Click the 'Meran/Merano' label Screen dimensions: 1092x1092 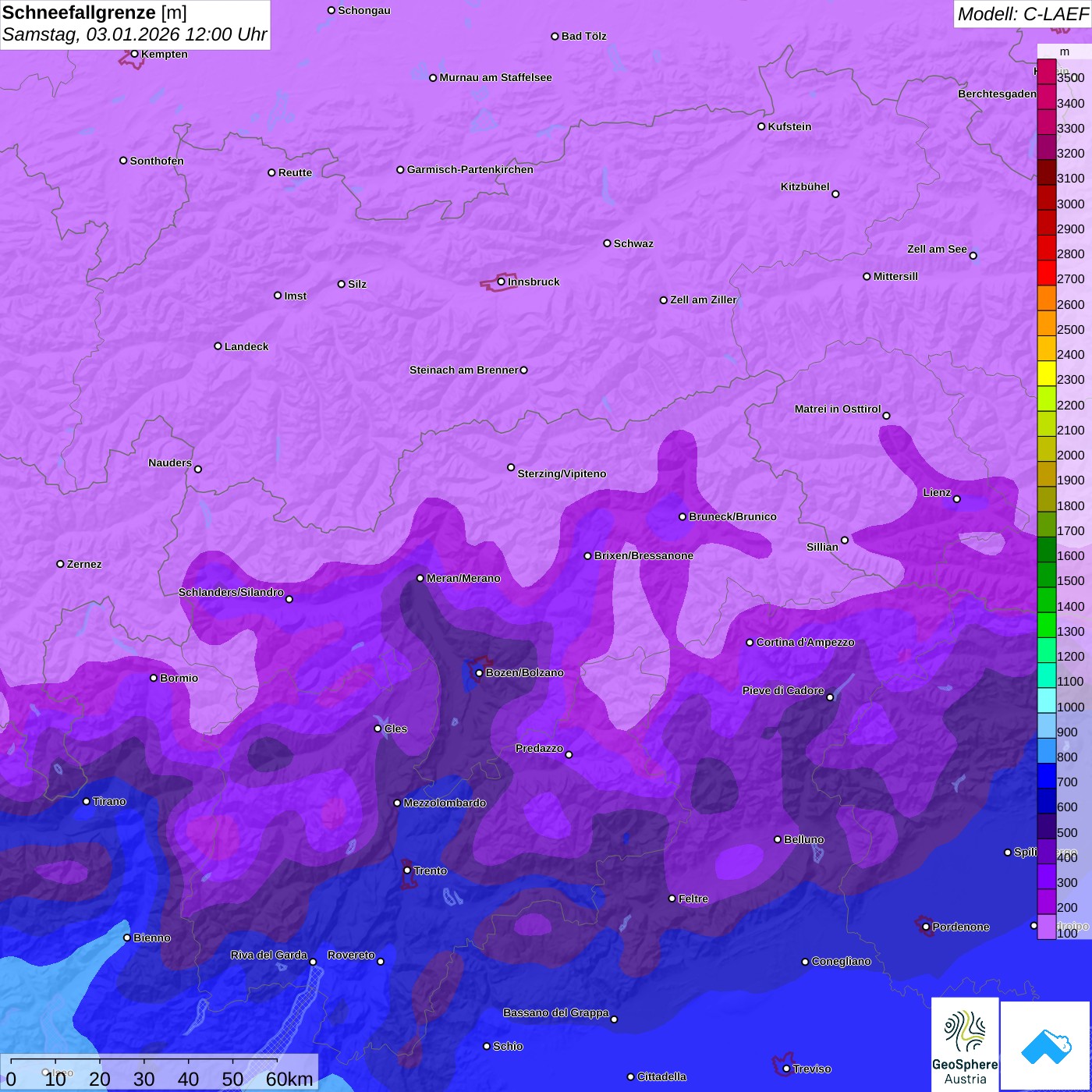tap(463, 578)
